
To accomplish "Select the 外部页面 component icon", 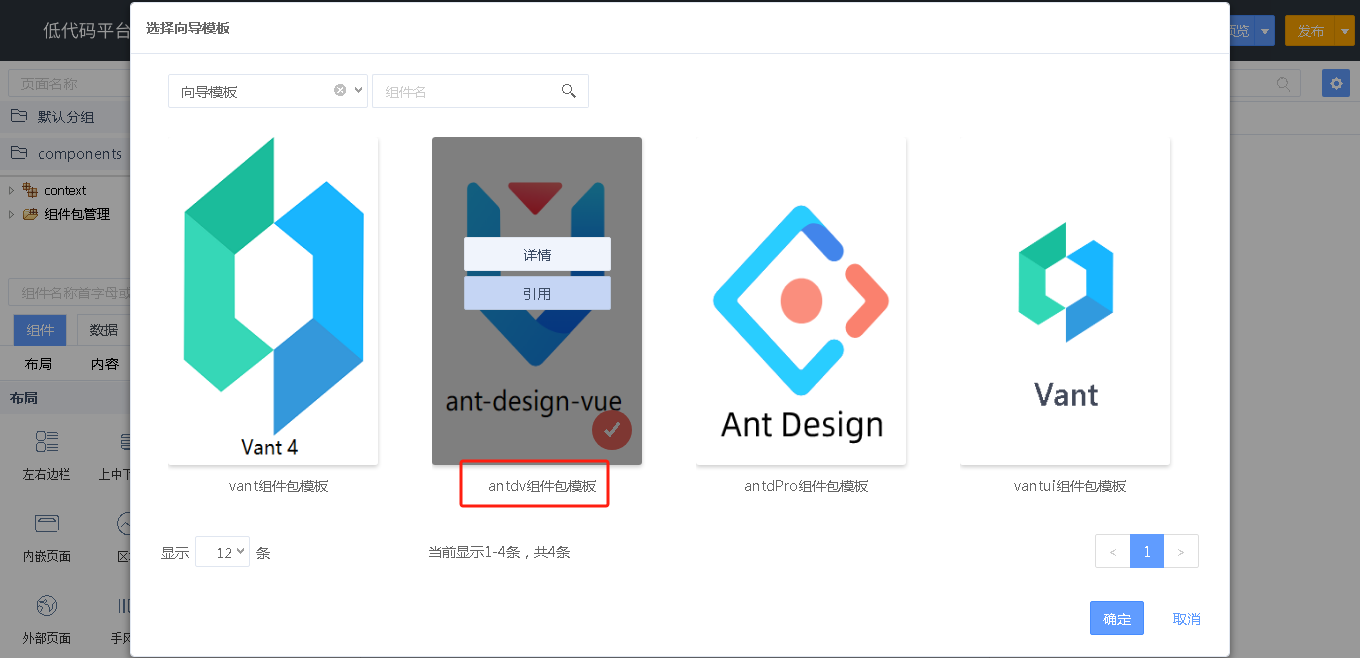I will point(47,606).
